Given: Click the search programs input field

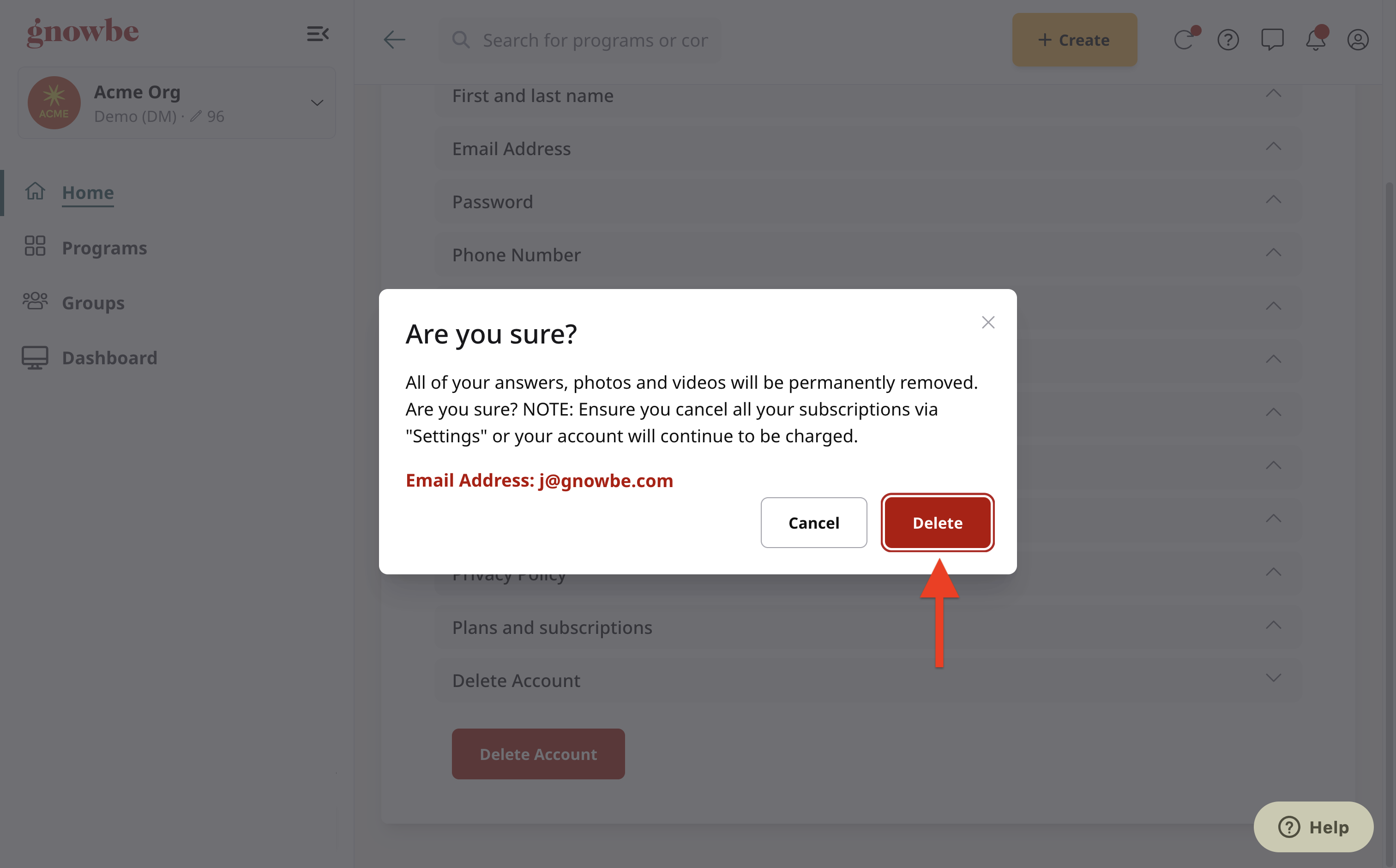Looking at the screenshot, I should 580,40.
